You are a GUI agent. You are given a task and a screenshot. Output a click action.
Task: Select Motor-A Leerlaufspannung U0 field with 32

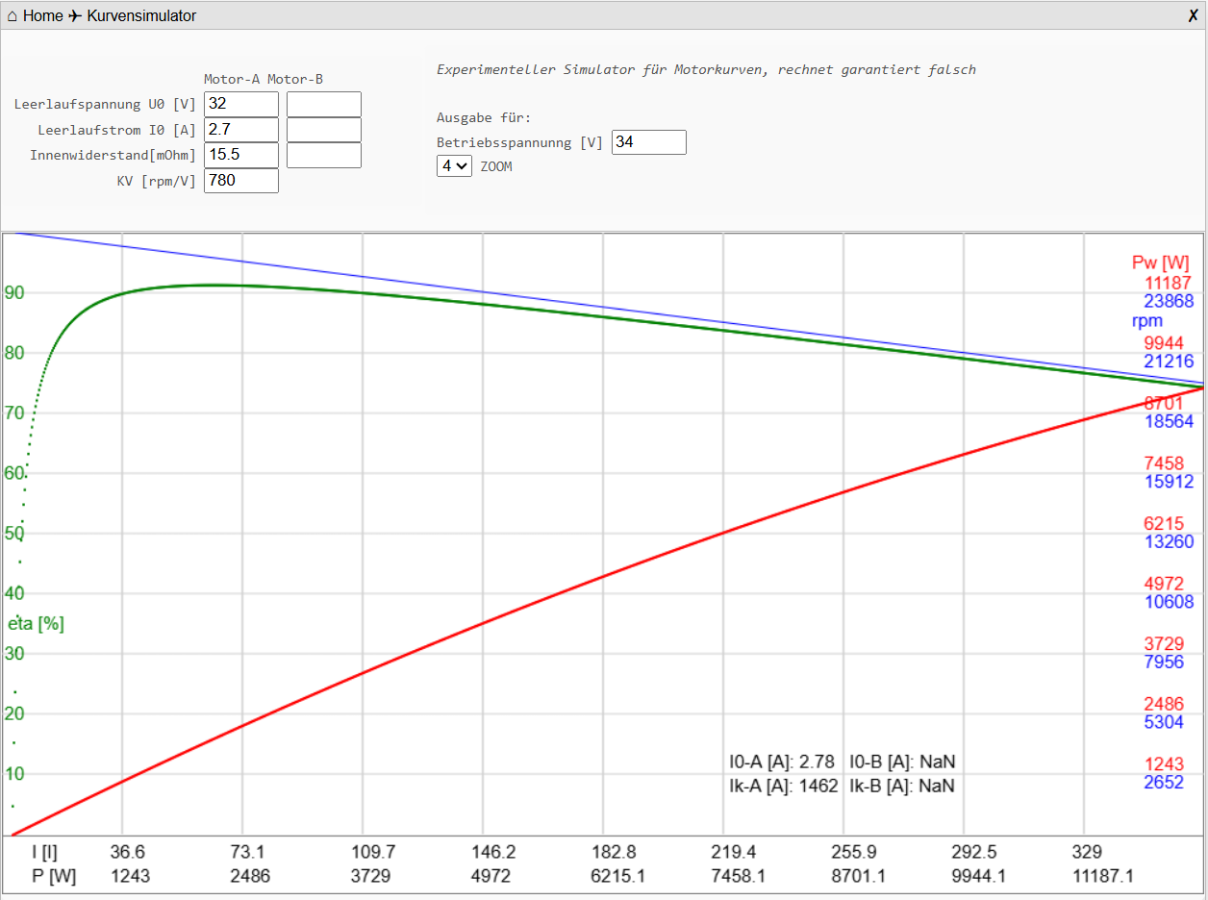click(241, 104)
